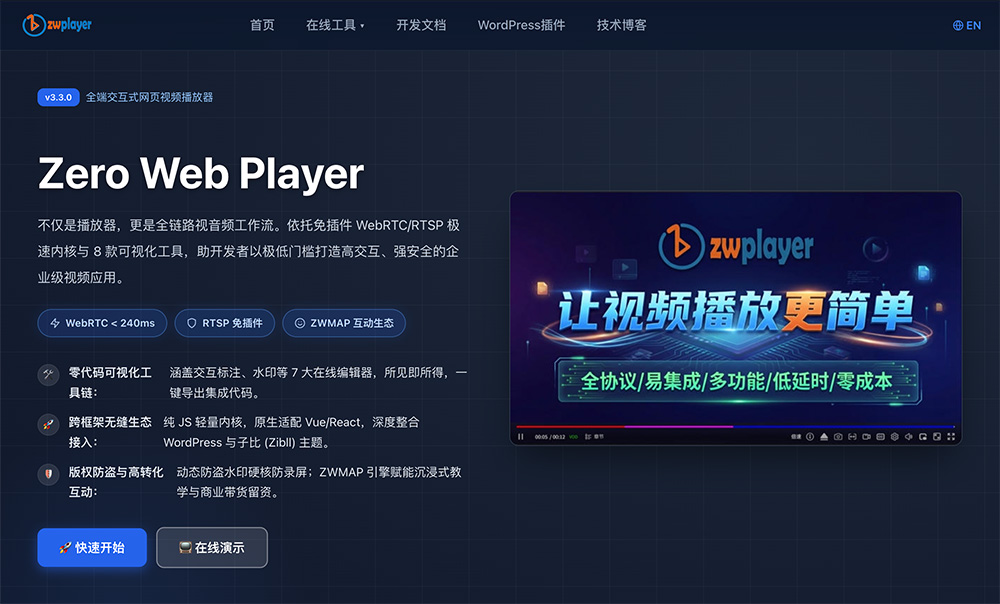Take a snapshot with the camera icon

click(838, 437)
